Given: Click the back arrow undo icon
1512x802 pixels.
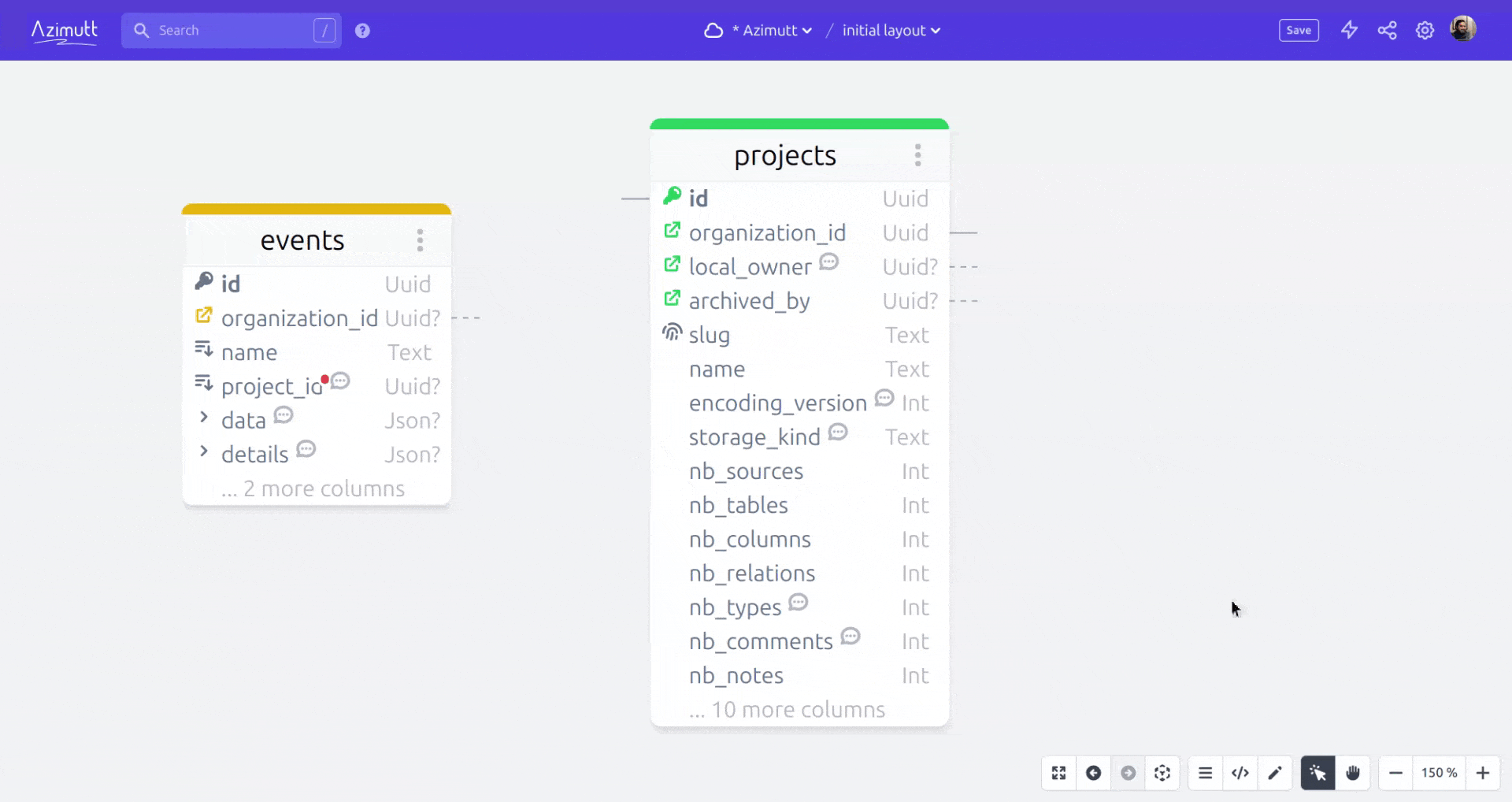Looking at the screenshot, I should point(1094,773).
